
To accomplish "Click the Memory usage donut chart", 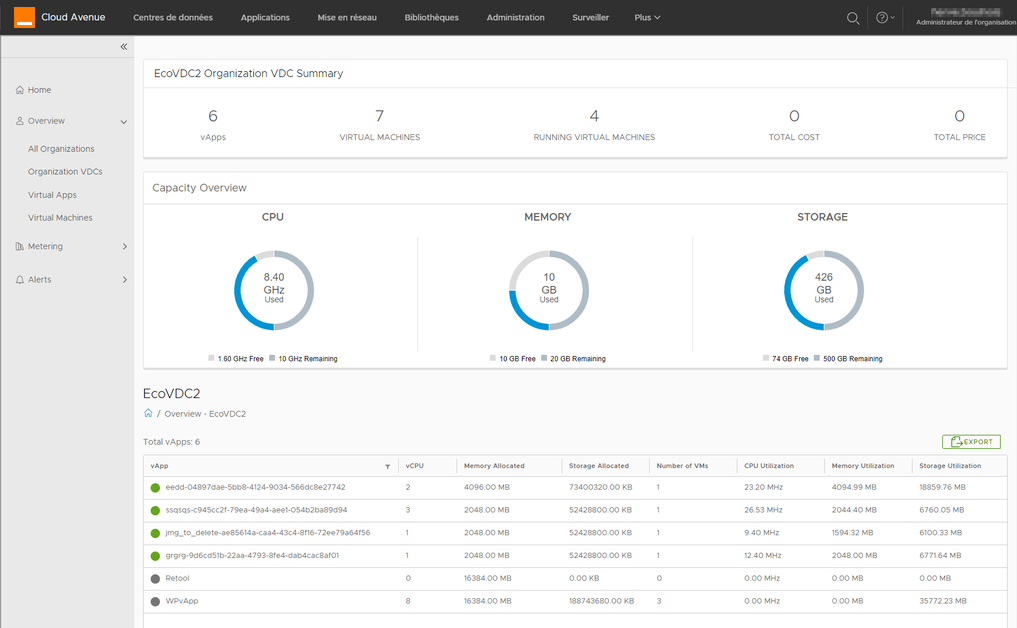I will 549,290.
